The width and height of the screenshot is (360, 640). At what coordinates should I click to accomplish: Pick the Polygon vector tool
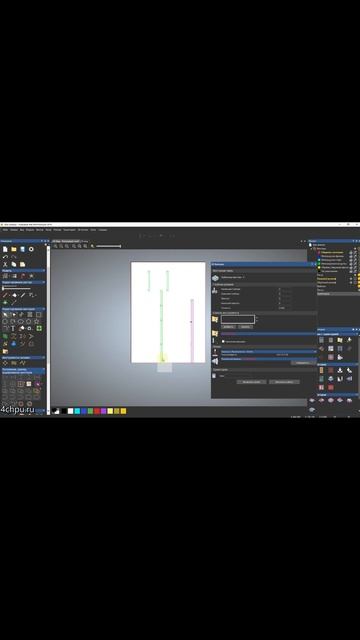point(30,321)
